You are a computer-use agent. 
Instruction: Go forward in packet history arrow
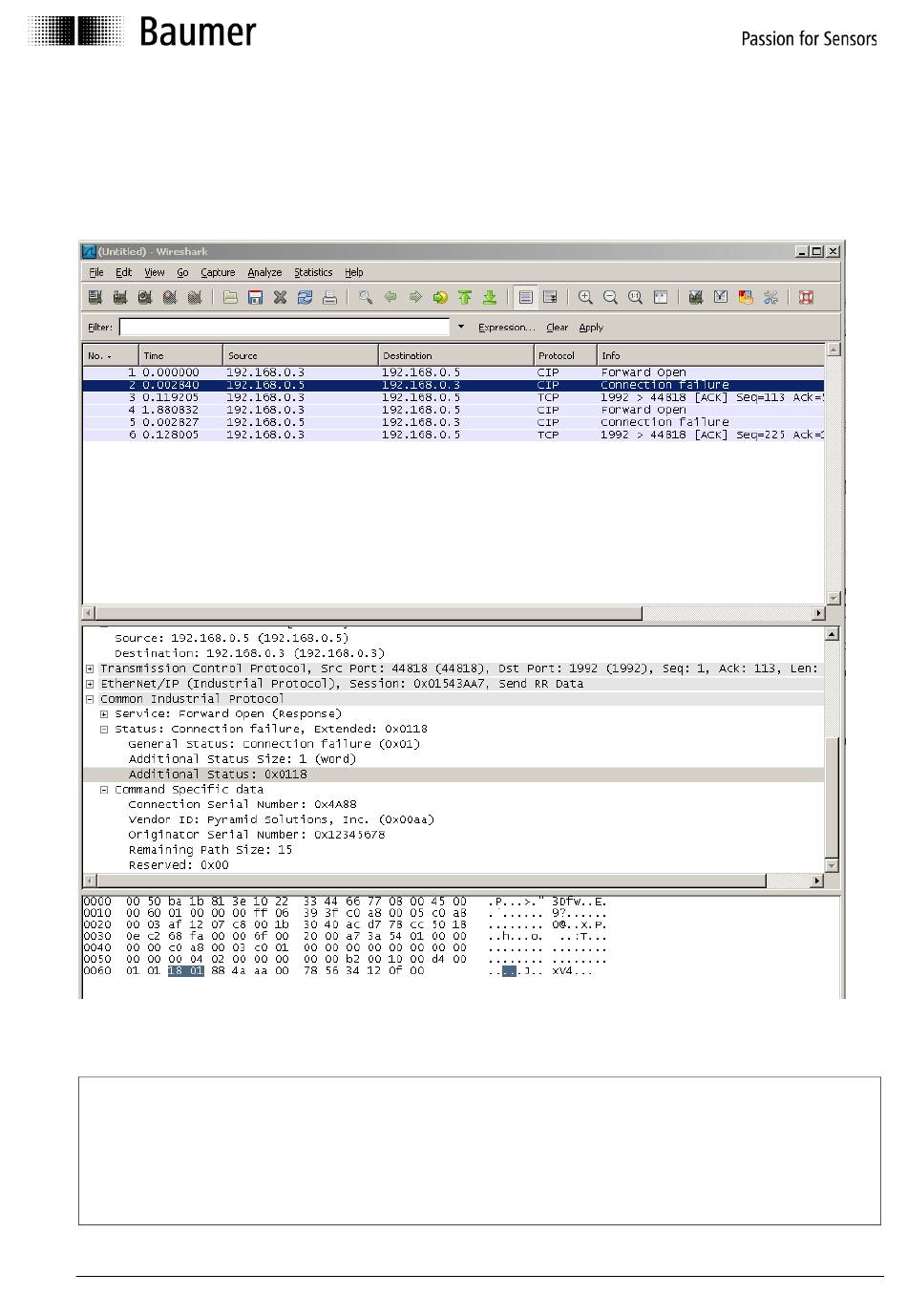(415, 297)
